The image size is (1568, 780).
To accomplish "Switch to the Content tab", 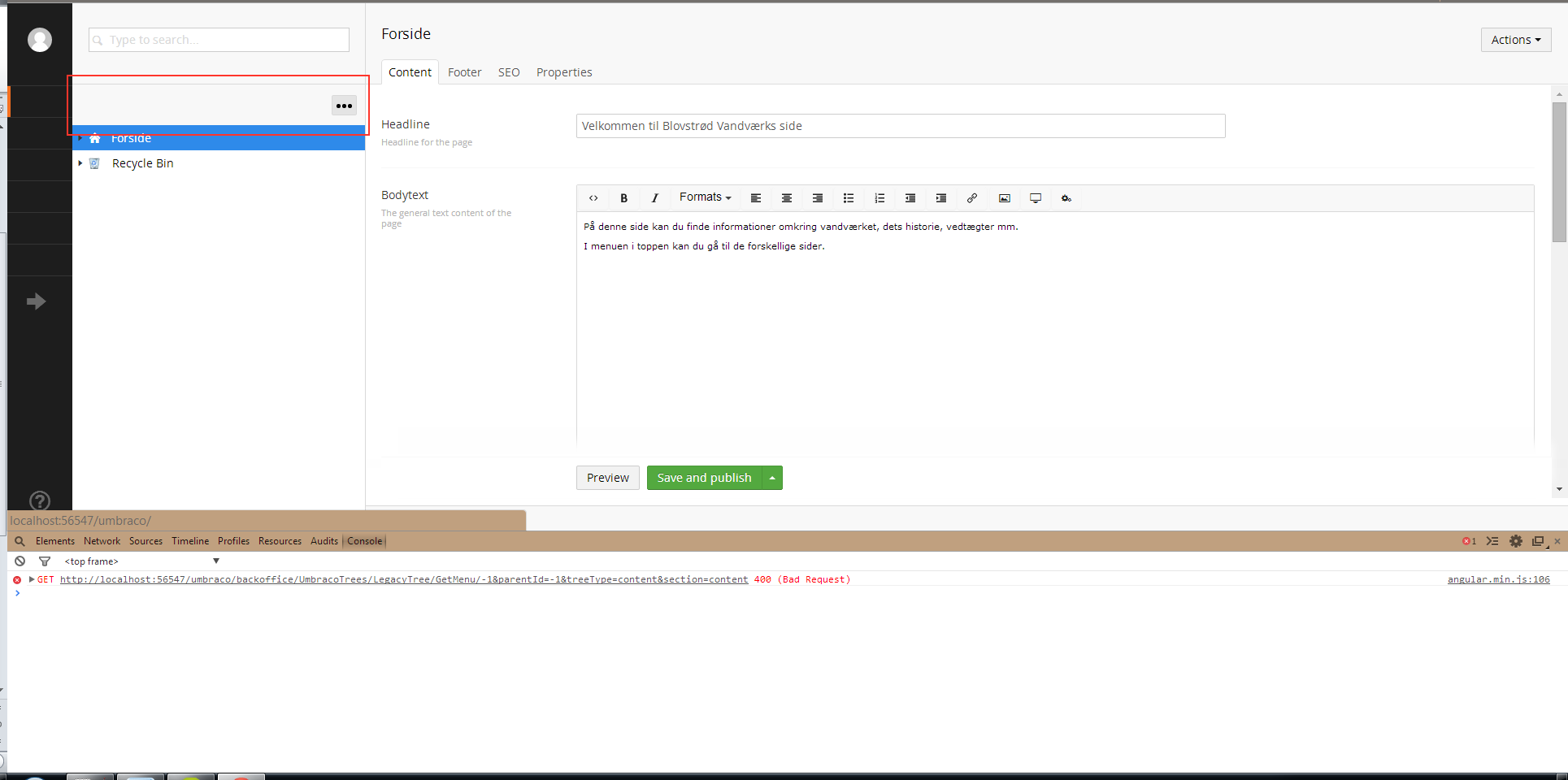I will pos(410,72).
